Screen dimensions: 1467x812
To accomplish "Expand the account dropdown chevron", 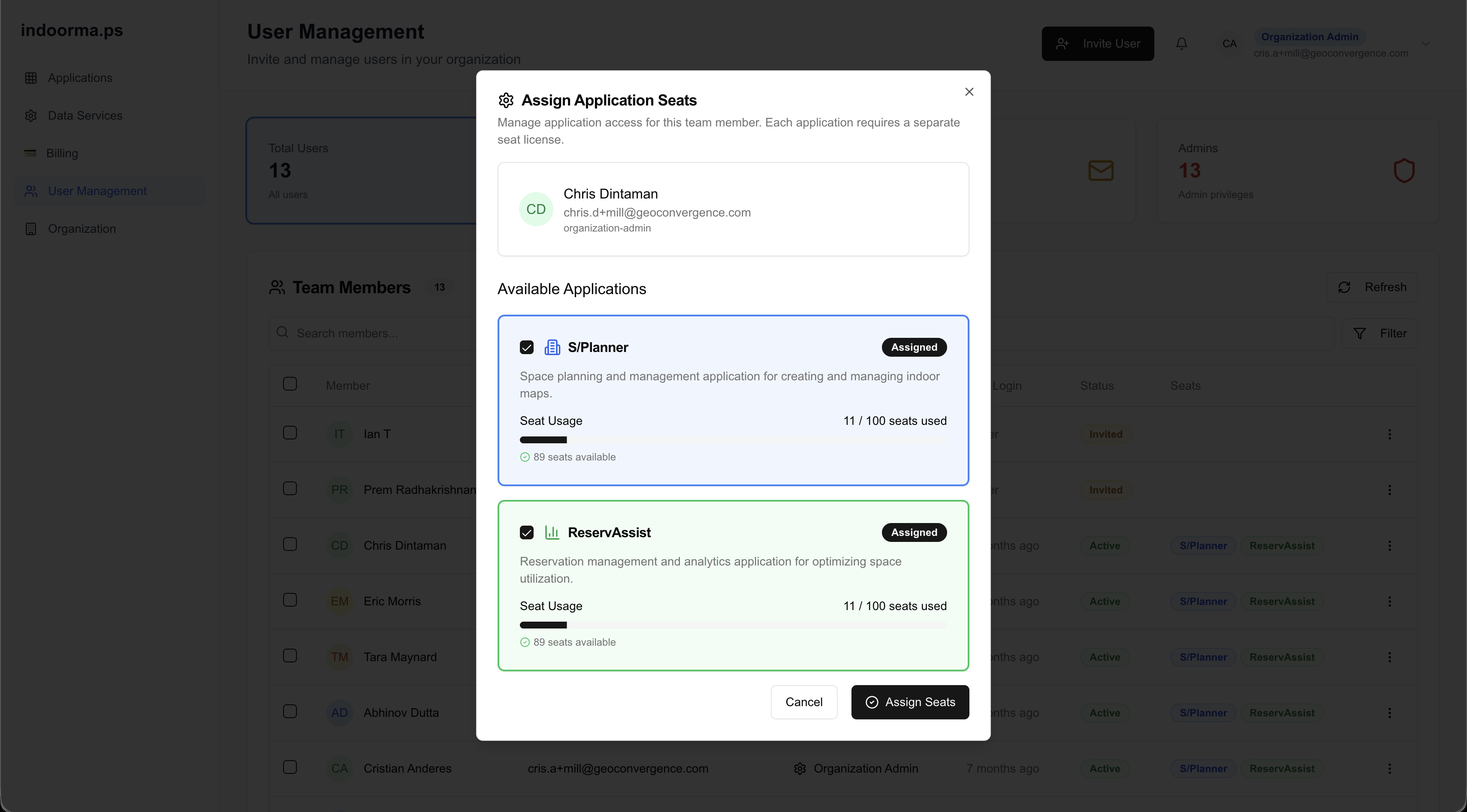I will coord(1425,44).
